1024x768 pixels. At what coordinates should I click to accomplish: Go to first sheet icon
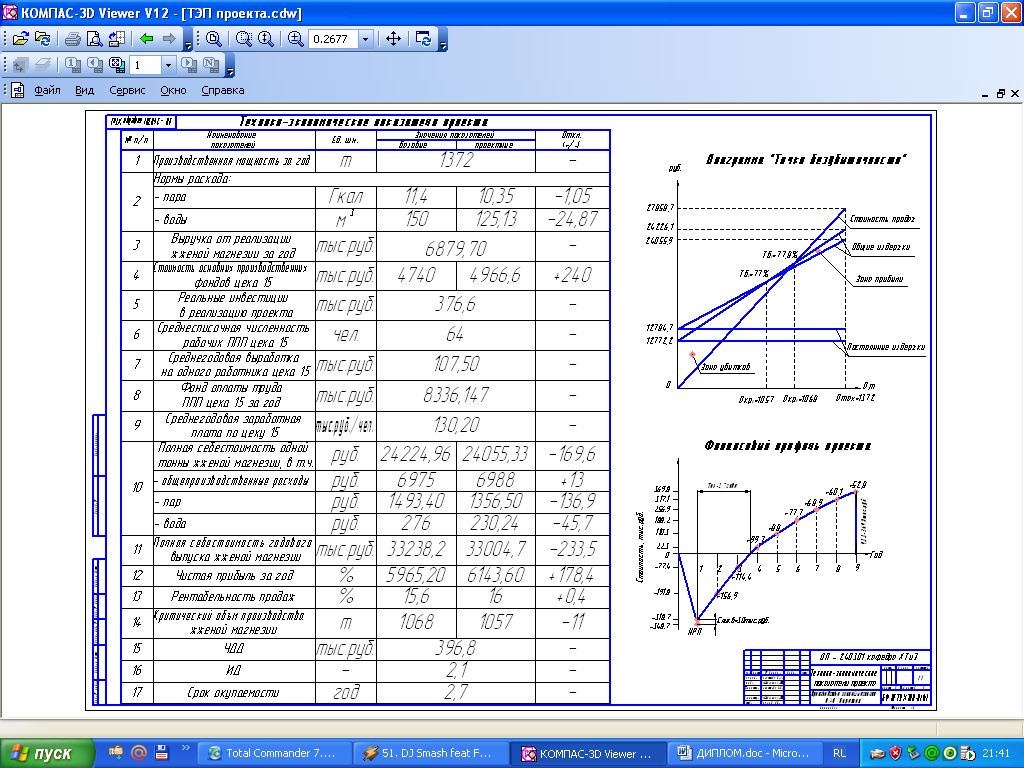tap(72, 65)
